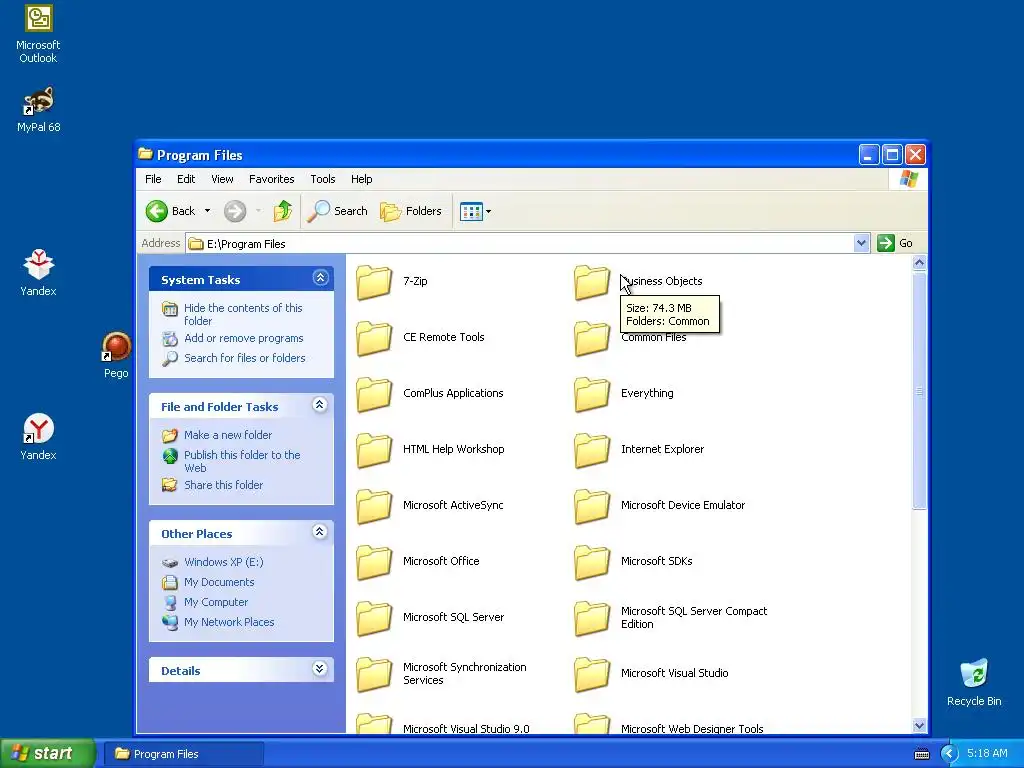Click Make a new folder link
Viewport: 1024px width, 768px height.
point(228,435)
